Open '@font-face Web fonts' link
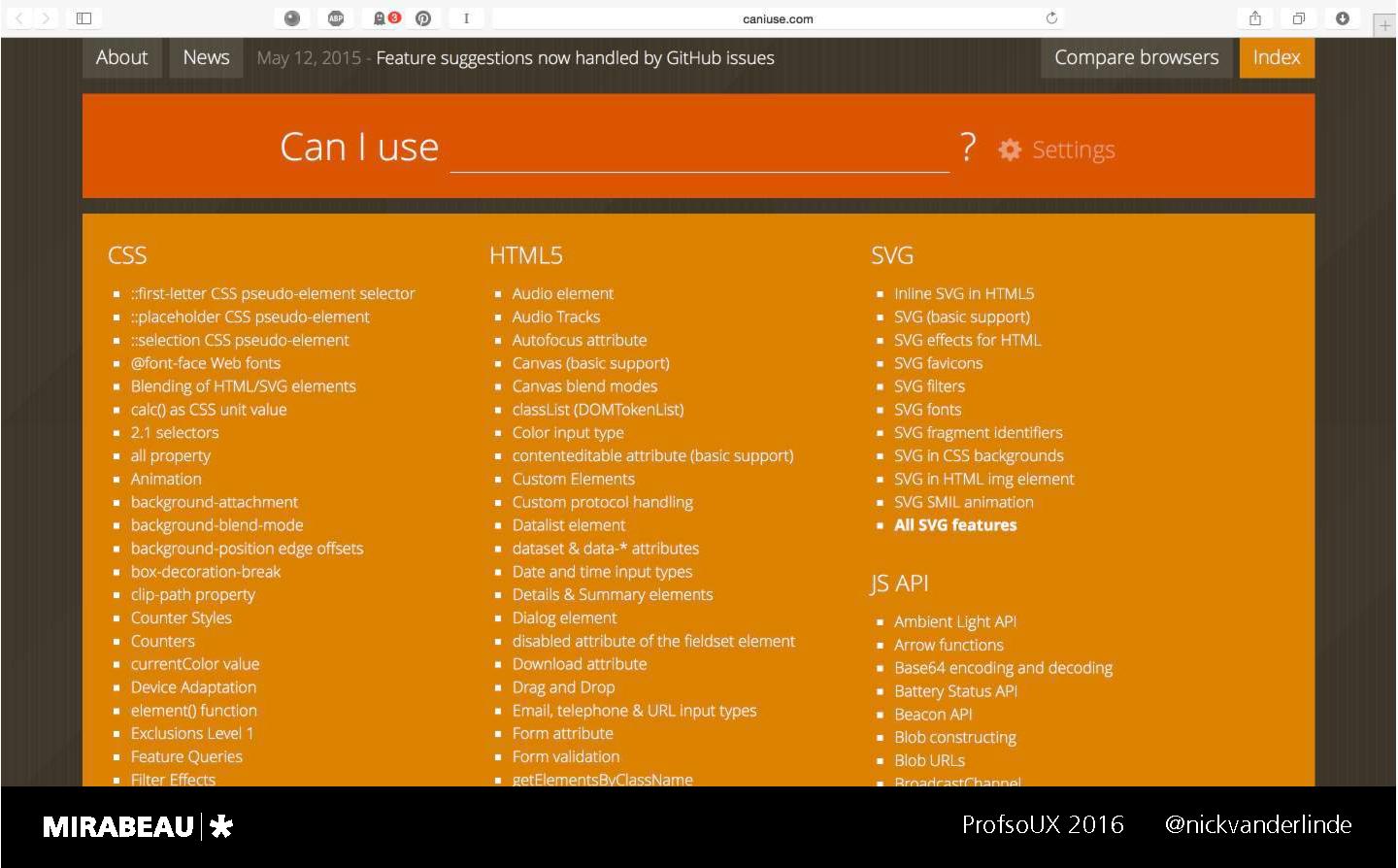Screen dimensions: 1398x868 pos(206,363)
